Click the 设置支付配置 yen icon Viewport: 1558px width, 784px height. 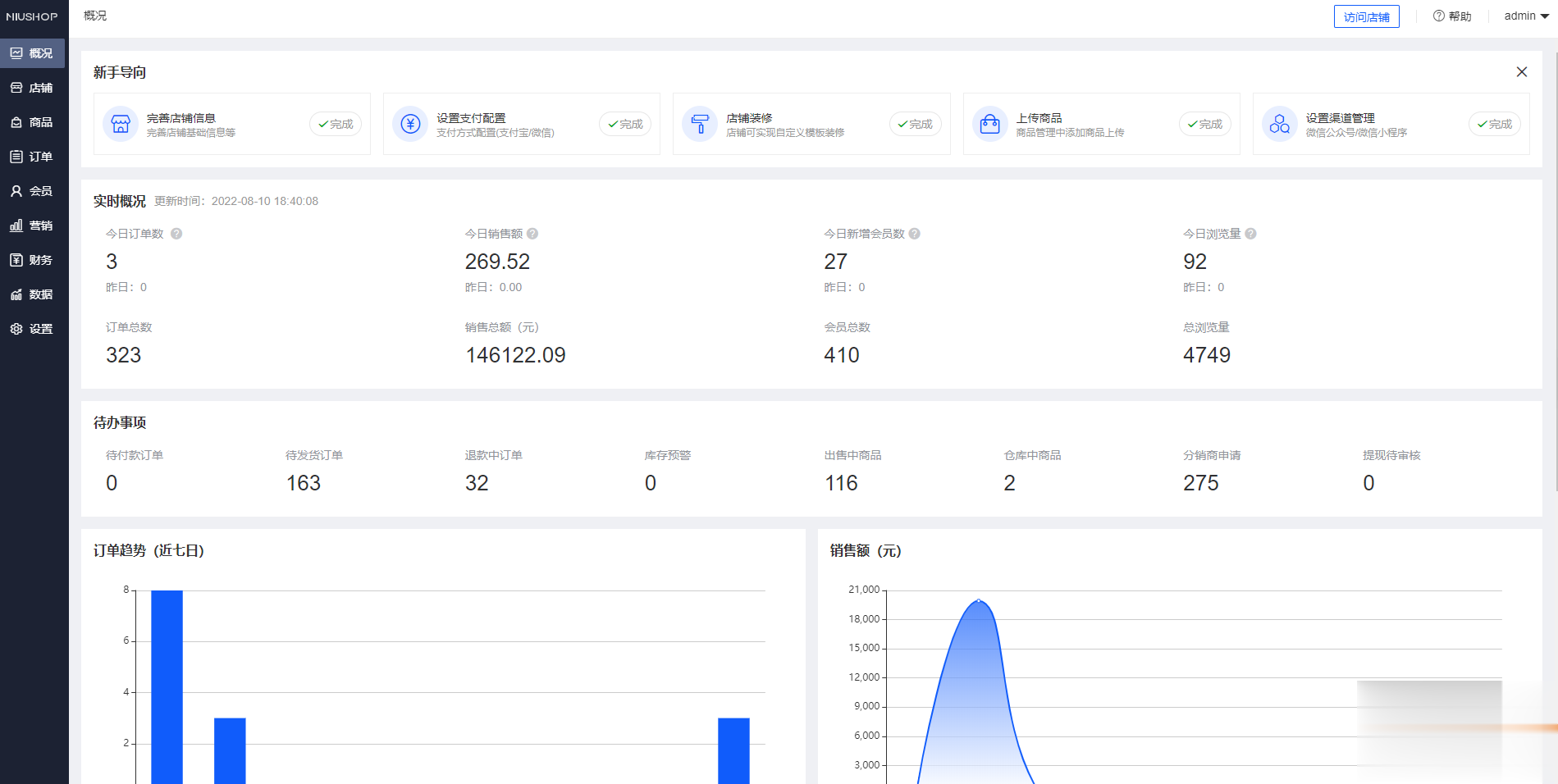[x=410, y=124]
